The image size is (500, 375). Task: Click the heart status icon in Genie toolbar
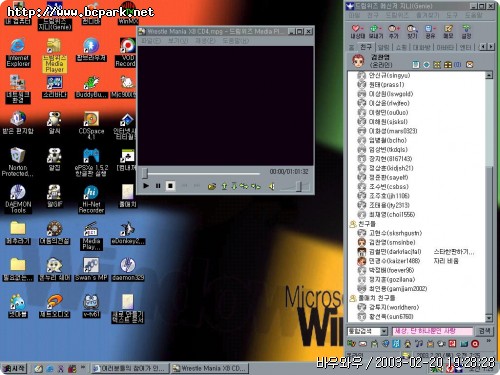358,31
